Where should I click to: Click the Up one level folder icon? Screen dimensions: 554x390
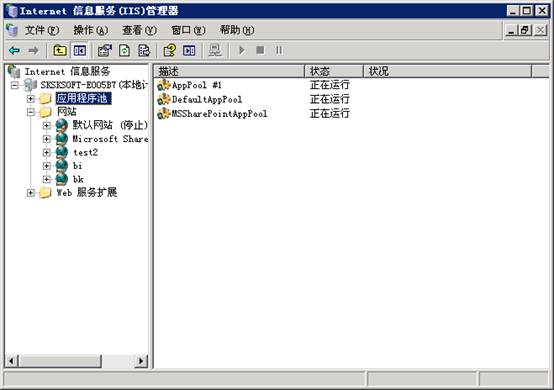pos(60,51)
